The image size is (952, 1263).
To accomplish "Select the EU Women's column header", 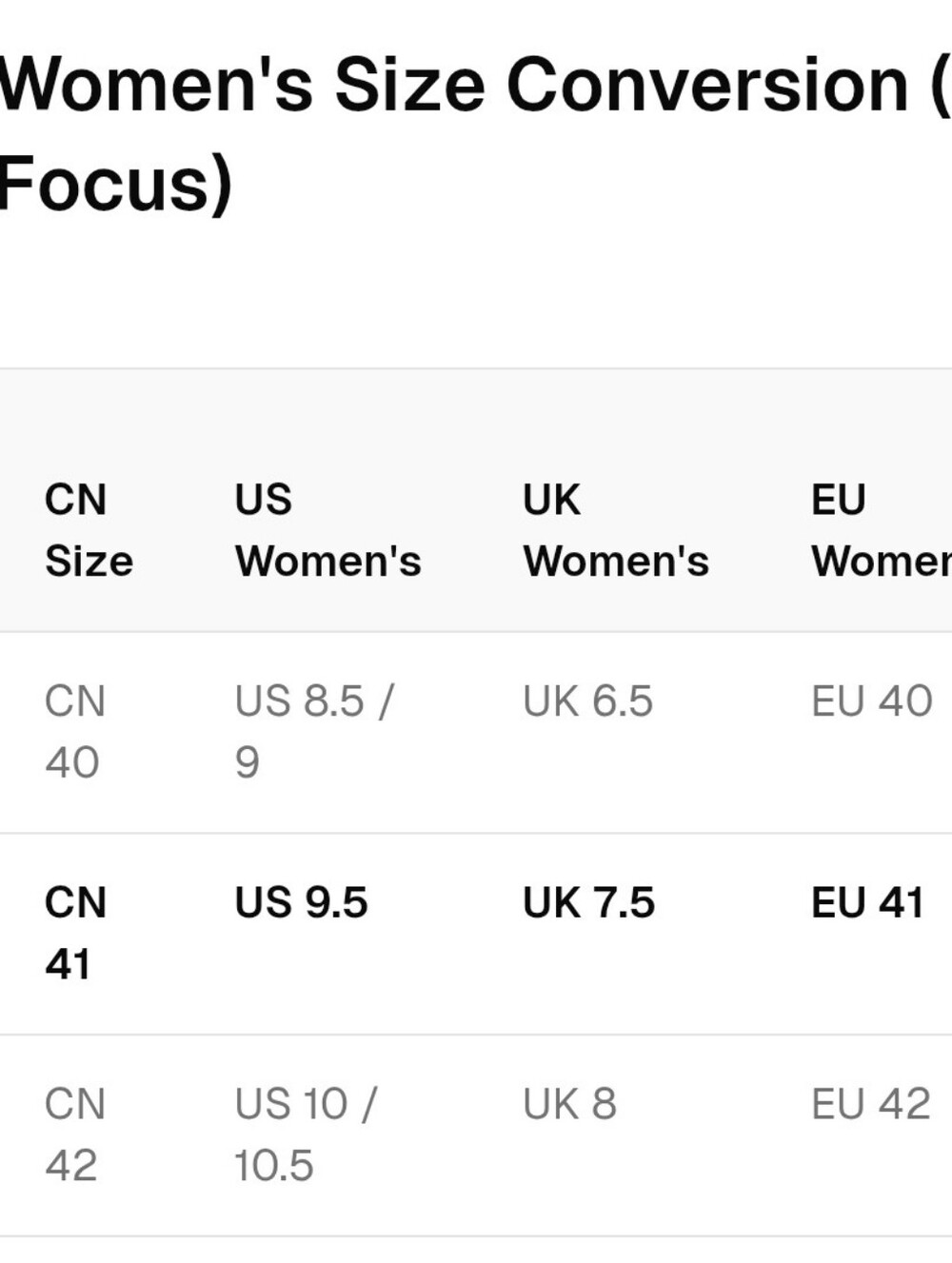I will click(882, 530).
